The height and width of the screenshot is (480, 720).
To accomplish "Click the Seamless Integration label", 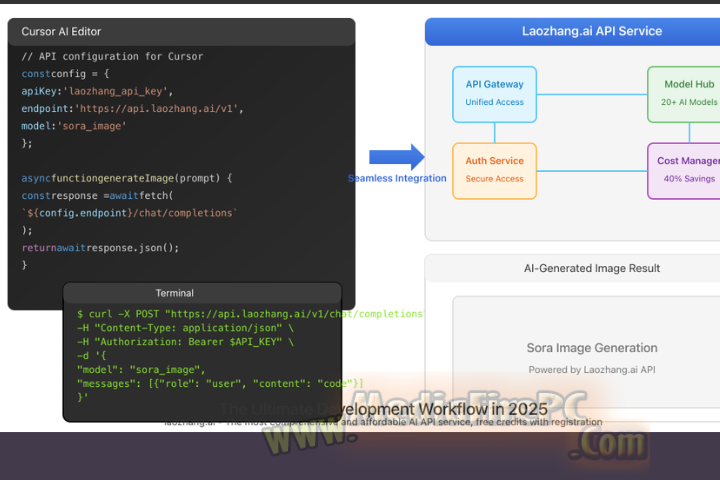I will pyautogui.click(x=397, y=178).
